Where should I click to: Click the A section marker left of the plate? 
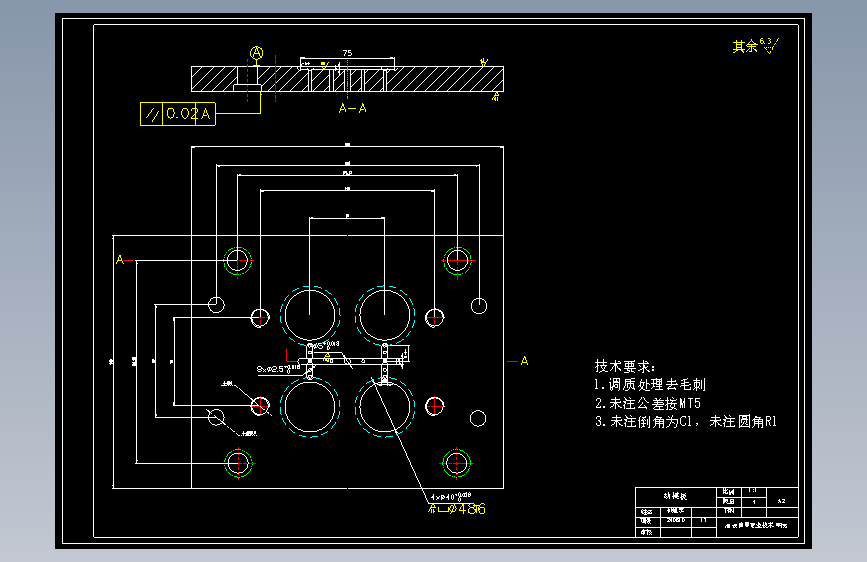tap(120, 259)
